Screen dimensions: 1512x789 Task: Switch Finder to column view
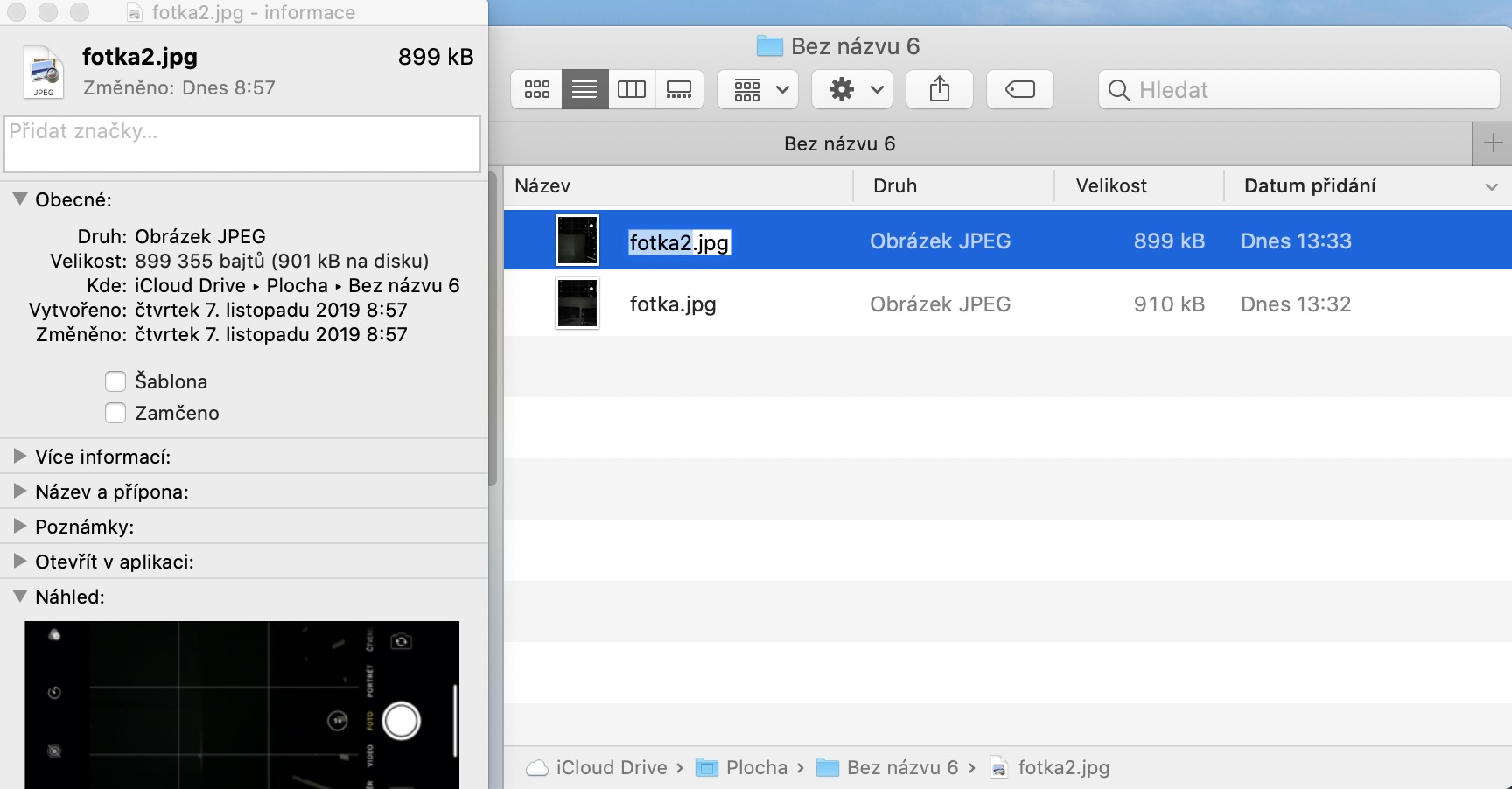632,89
